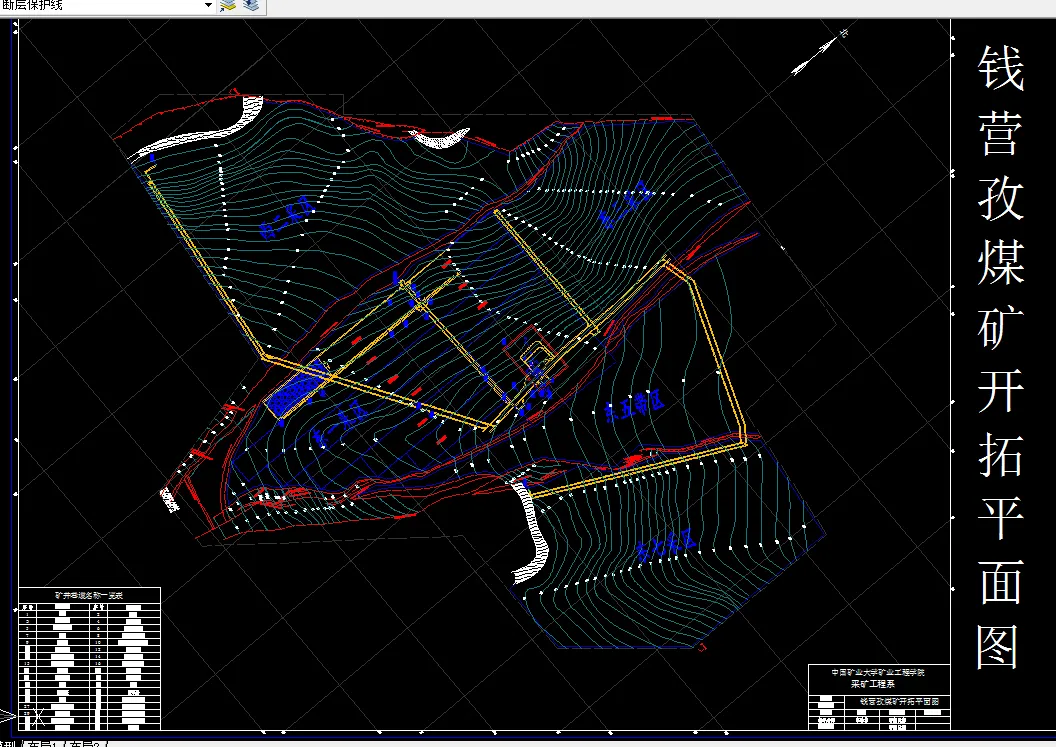Image resolution: width=1056 pixels, height=747 pixels.
Task: Select the legend table title 矿井巷道名称一览表
Action: 89,595
